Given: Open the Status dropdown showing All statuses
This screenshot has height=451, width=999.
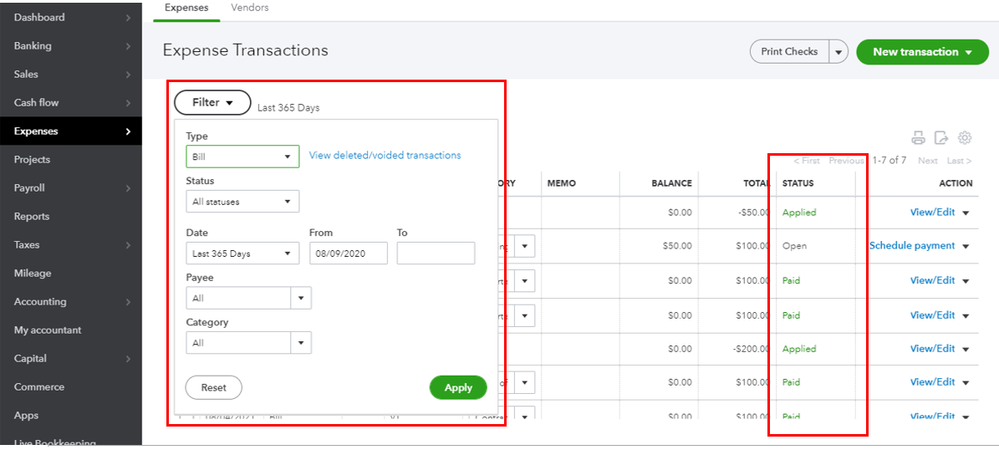Looking at the screenshot, I should point(242,202).
